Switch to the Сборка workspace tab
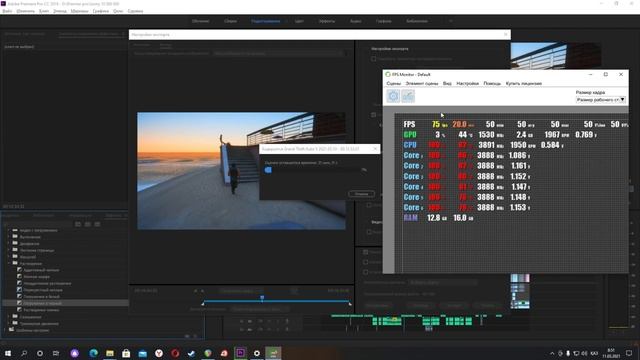This screenshot has height=360, width=640. pos(231,21)
